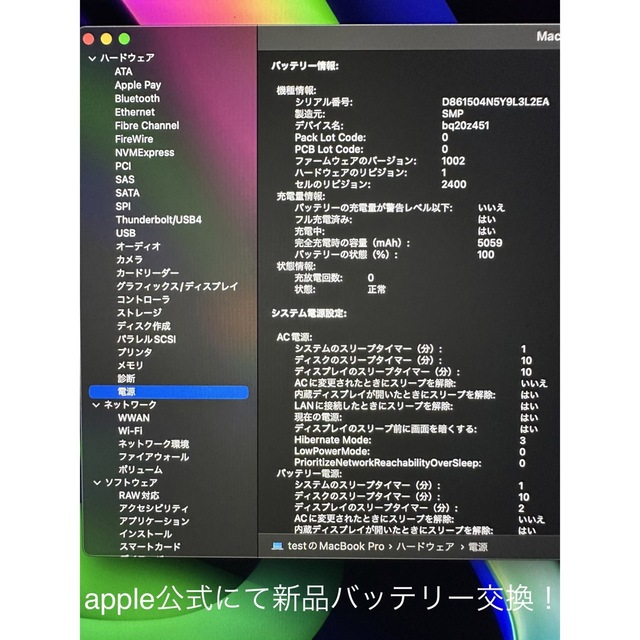
Task: Collapse the ソフトウェア section chevron
Action: tap(97, 483)
